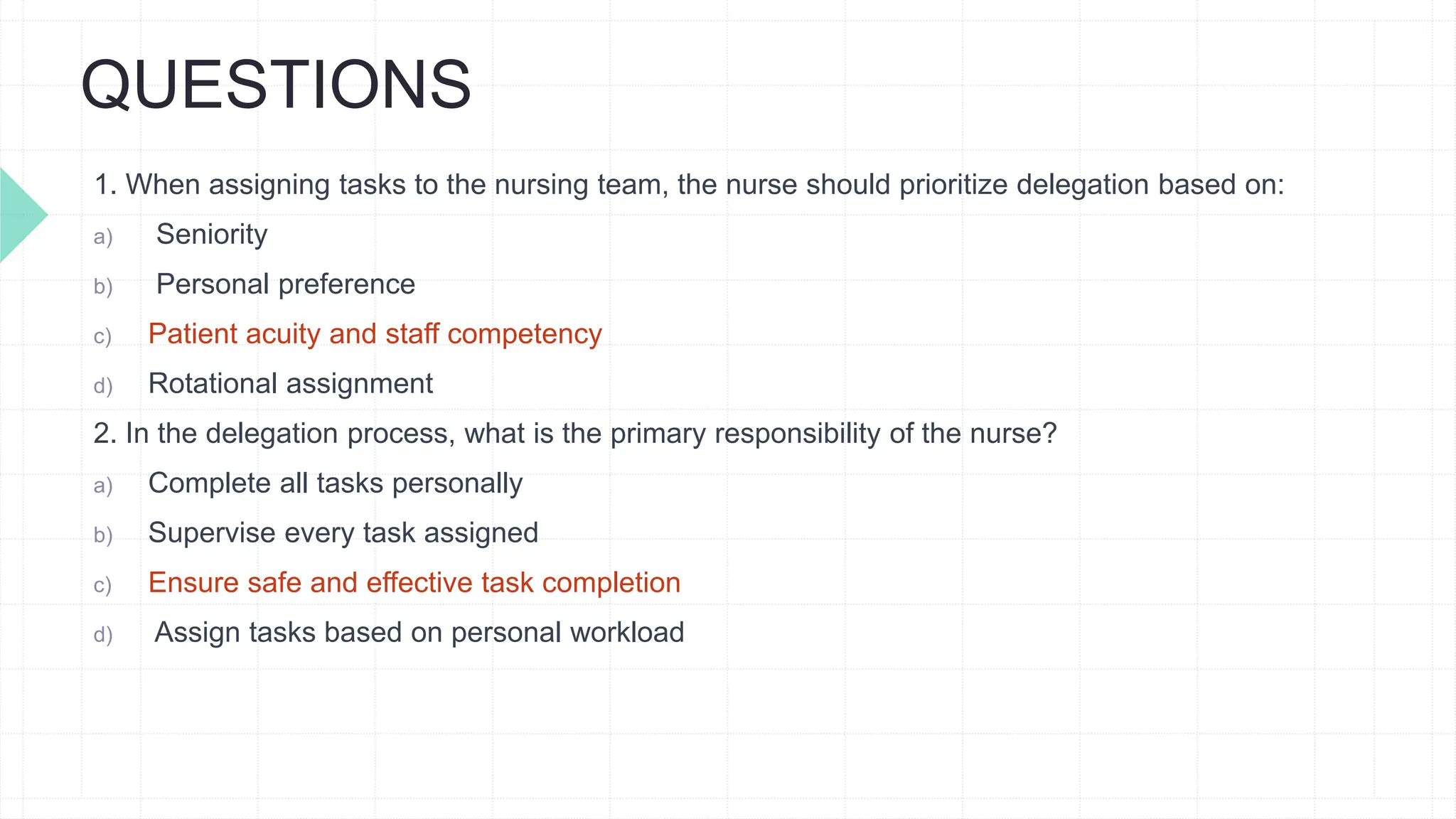This screenshot has height=819, width=1456.
Task: Click the 'a)' marker beside Seniority
Action: tap(103, 237)
